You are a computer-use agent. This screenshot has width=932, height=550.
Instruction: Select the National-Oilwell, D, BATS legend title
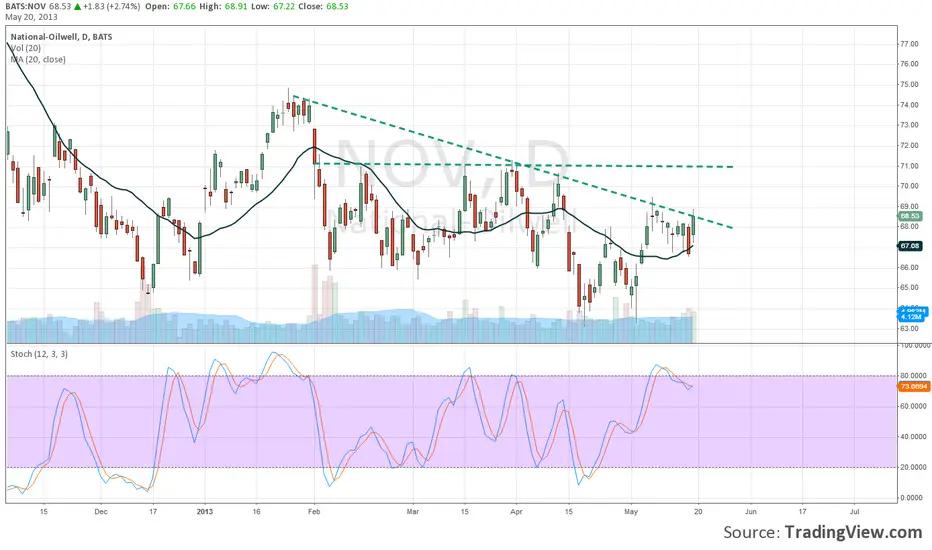tap(61, 37)
